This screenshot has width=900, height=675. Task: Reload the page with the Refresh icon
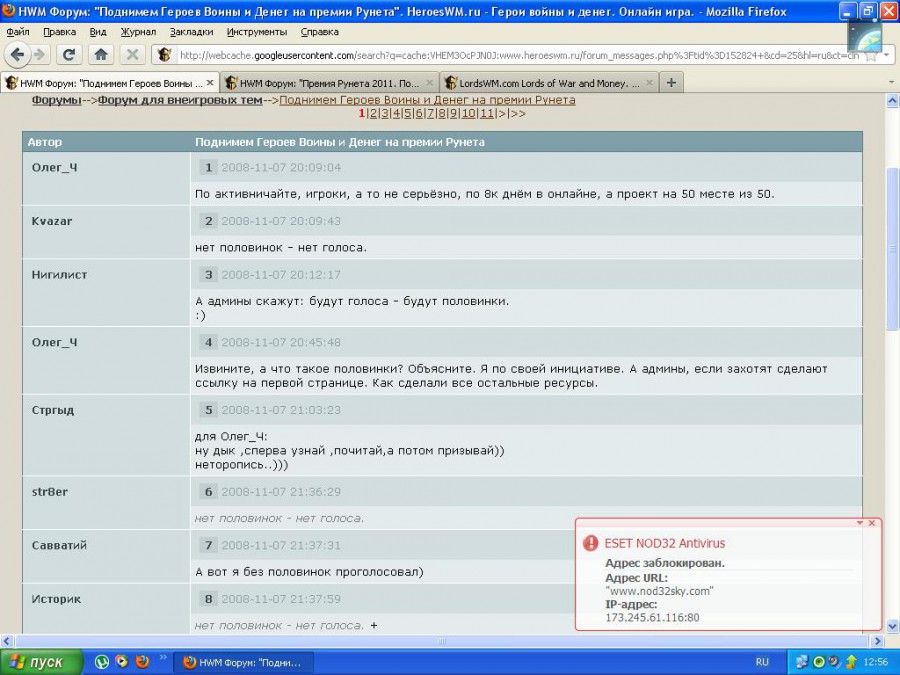click(x=69, y=55)
